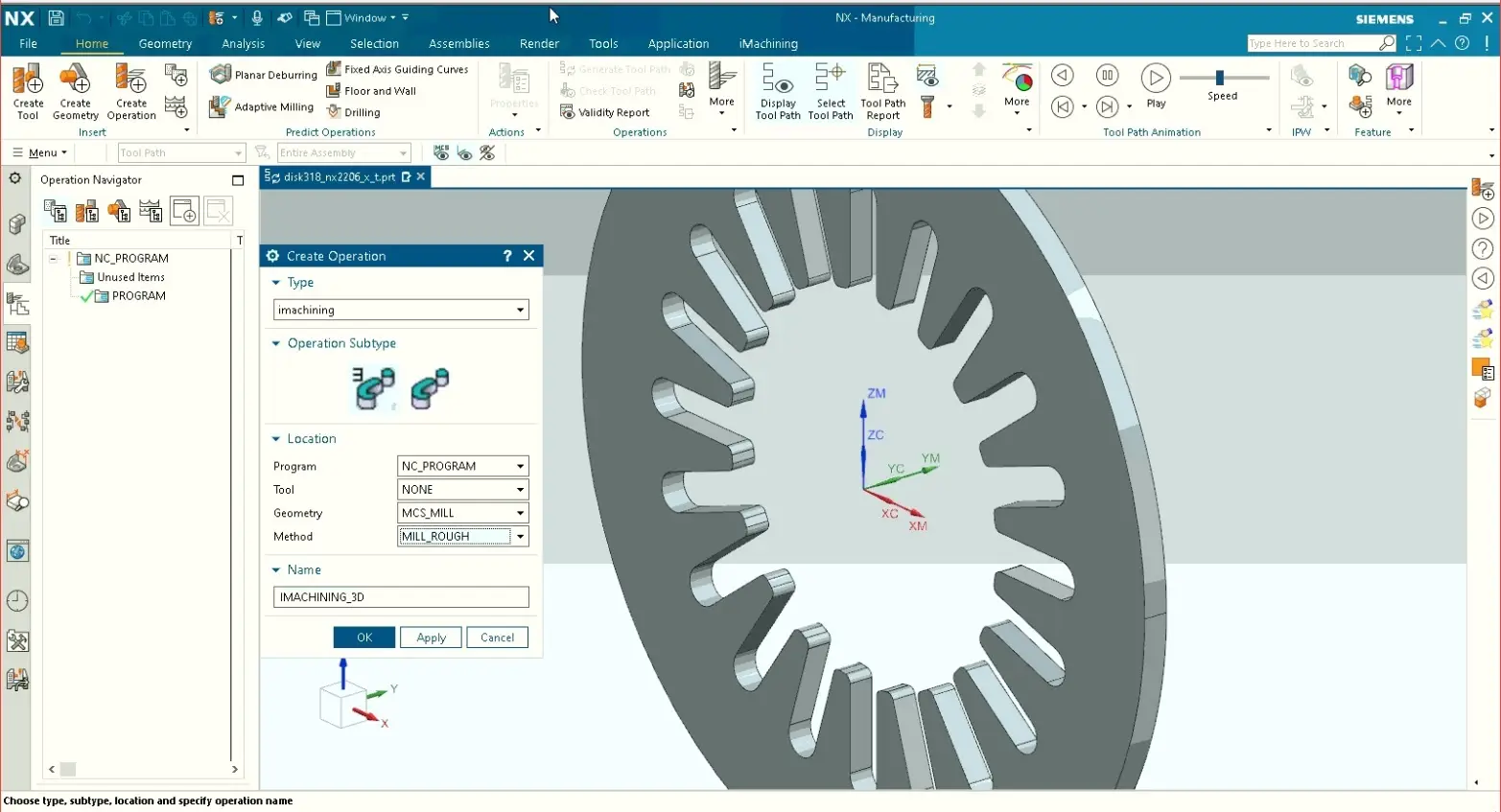The height and width of the screenshot is (812, 1501).
Task: Click the Create Operation ribbon icon
Action: (x=131, y=91)
